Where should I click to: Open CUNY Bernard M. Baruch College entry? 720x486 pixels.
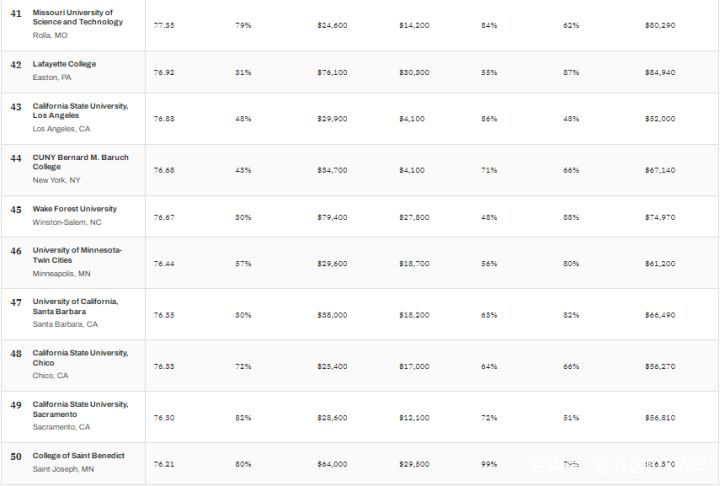80,162
